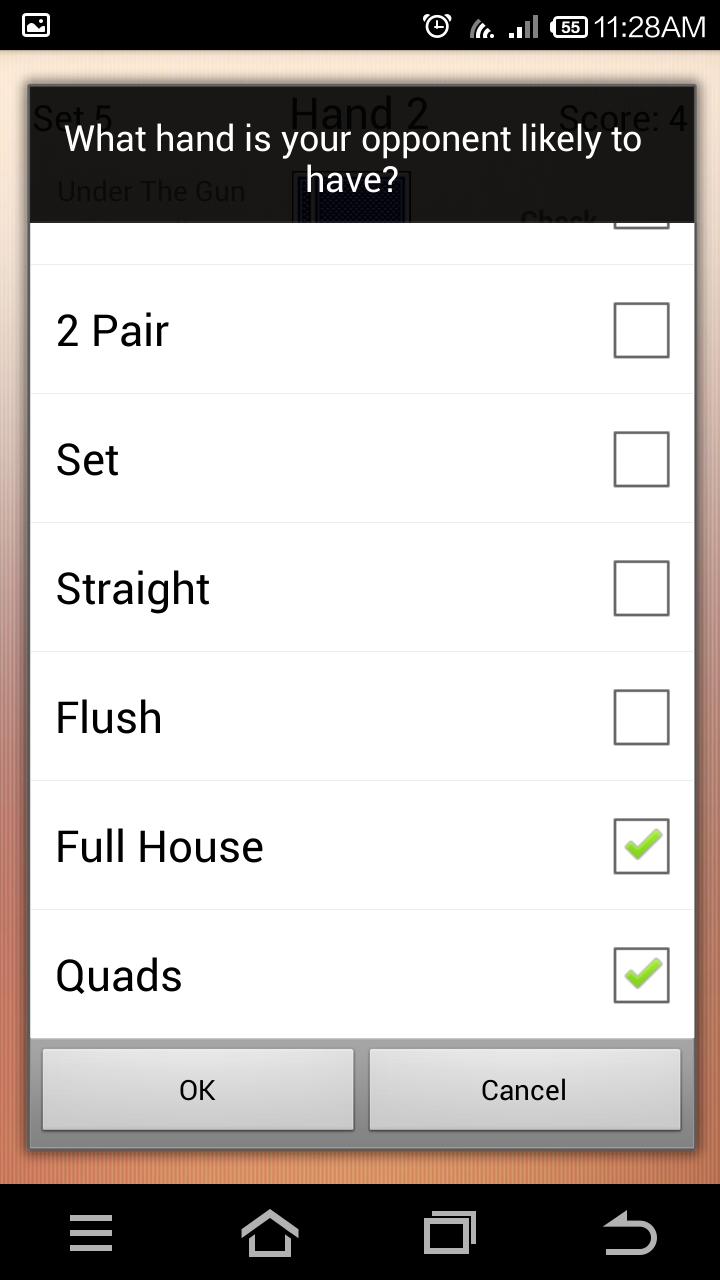Image resolution: width=720 pixels, height=1280 pixels.
Task: Enable the Set checkbox
Action: click(x=641, y=459)
